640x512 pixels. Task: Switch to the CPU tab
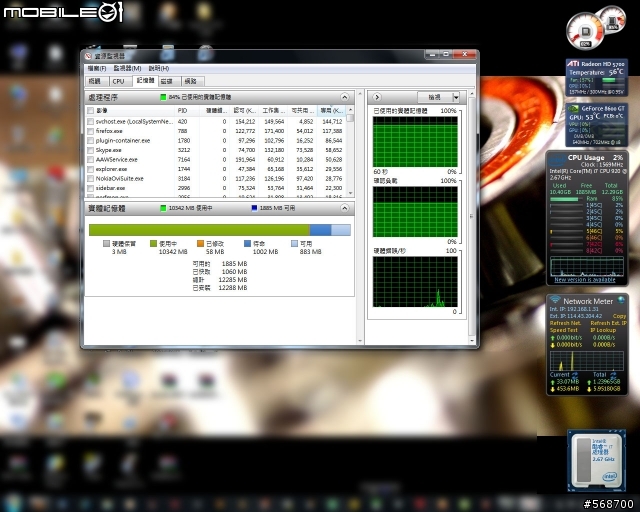pos(119,81)
